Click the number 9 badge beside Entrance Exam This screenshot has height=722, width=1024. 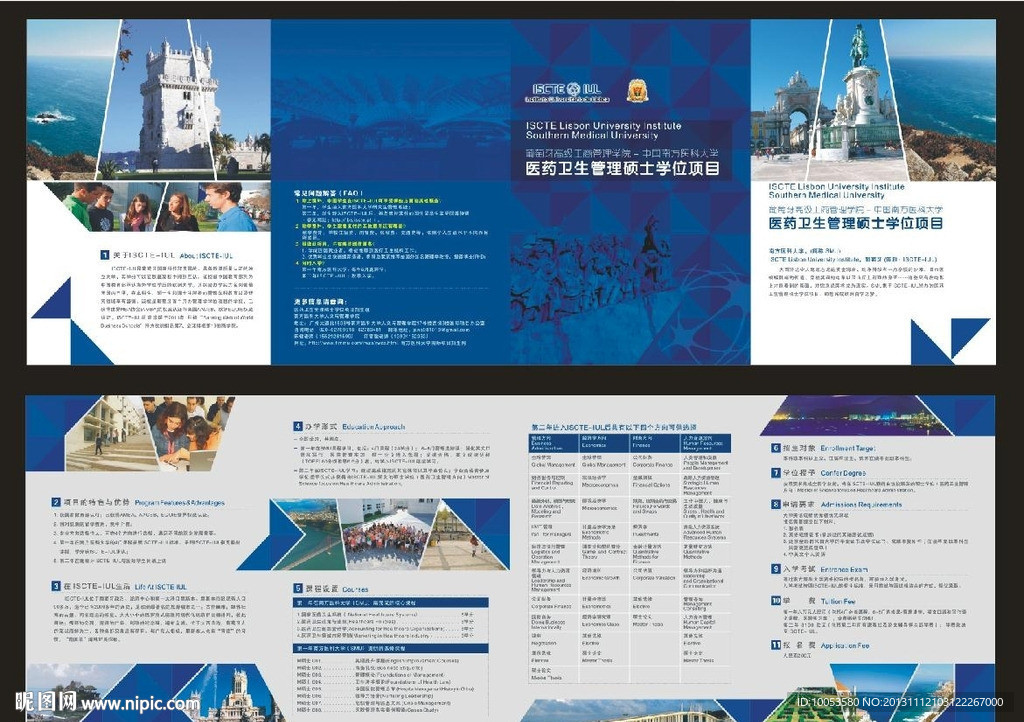click(776, 569)
